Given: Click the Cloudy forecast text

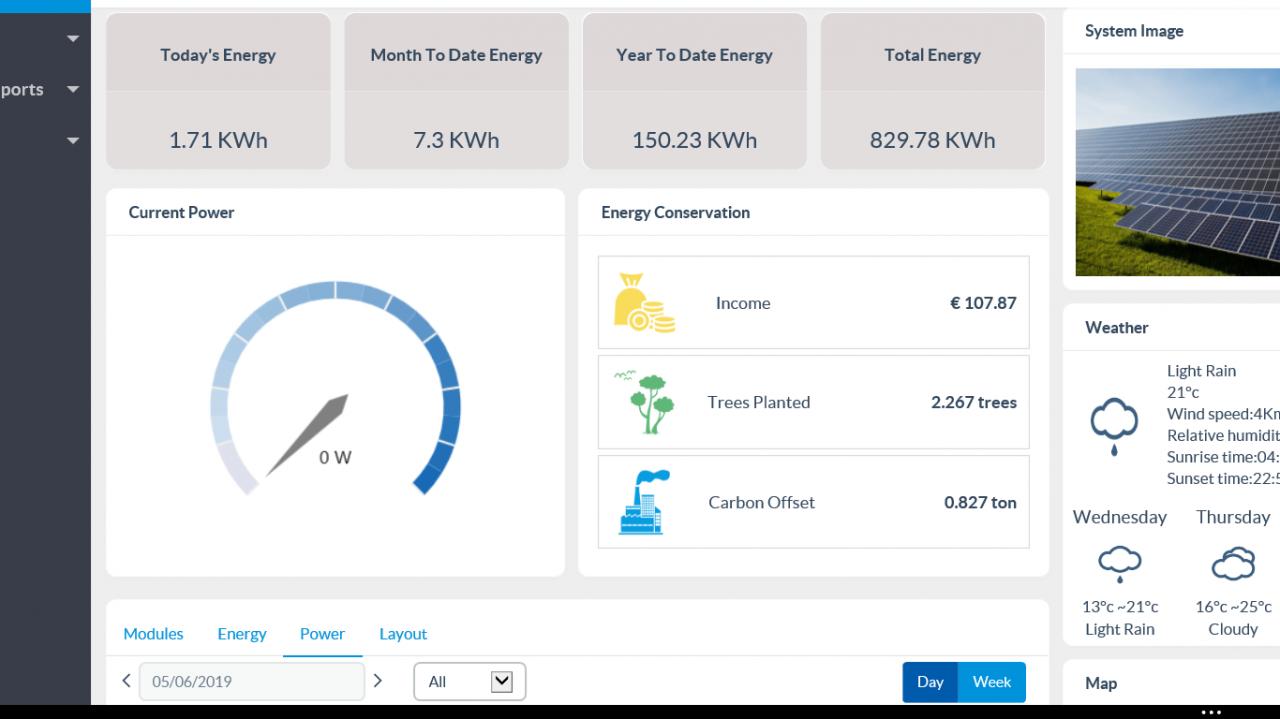Looking at the screenshot, I should pyautogui.click(x=1233, y=629).
